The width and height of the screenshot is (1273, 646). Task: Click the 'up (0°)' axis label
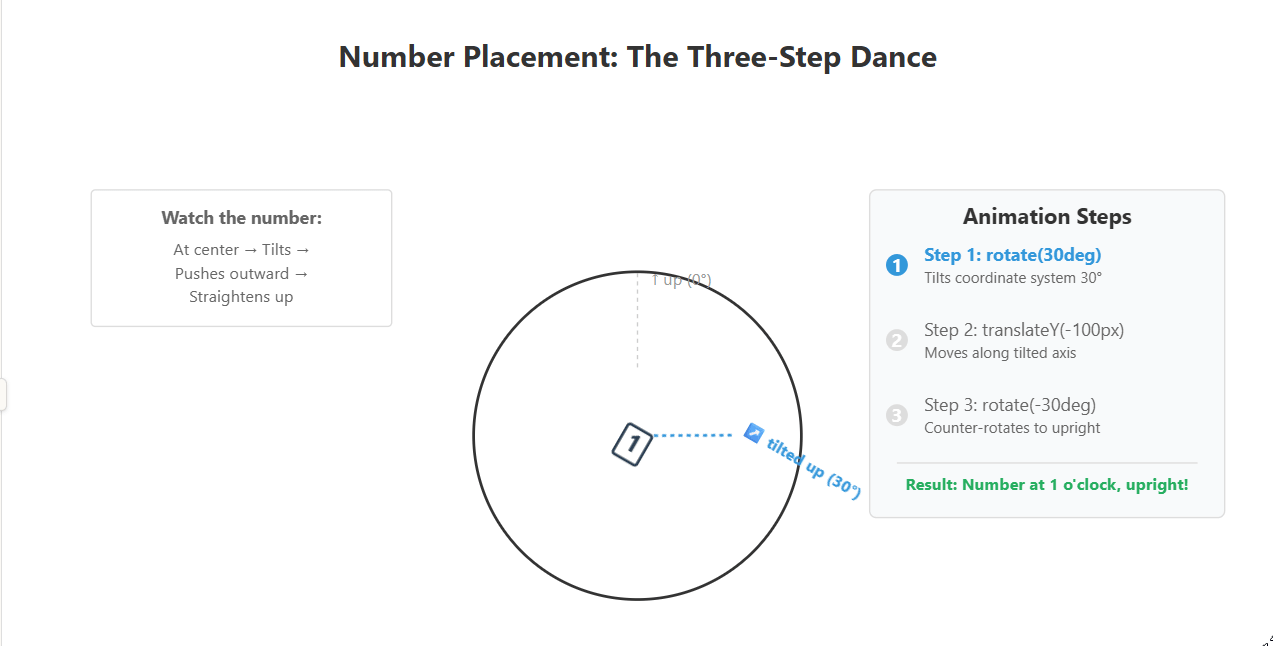(x=682, y=280)
